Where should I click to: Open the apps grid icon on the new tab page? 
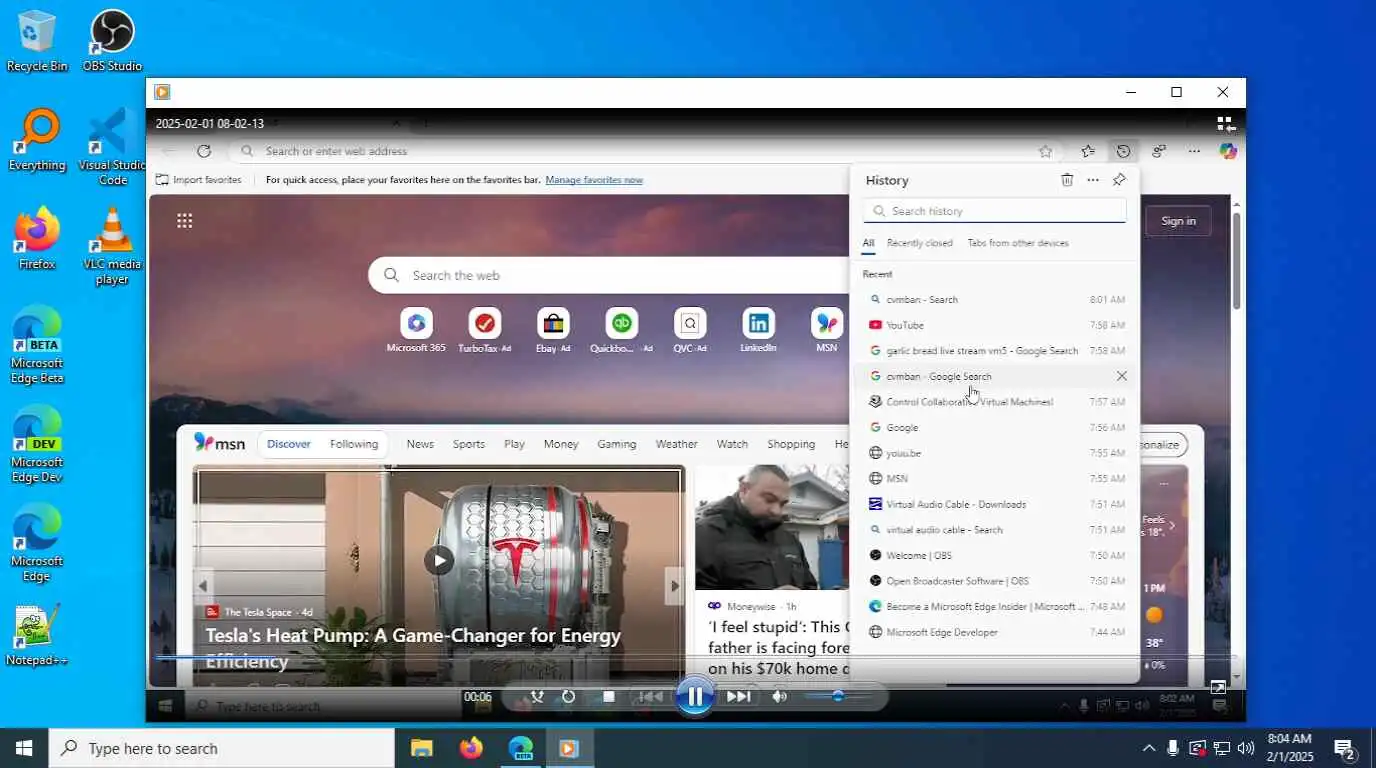point(184,221)
